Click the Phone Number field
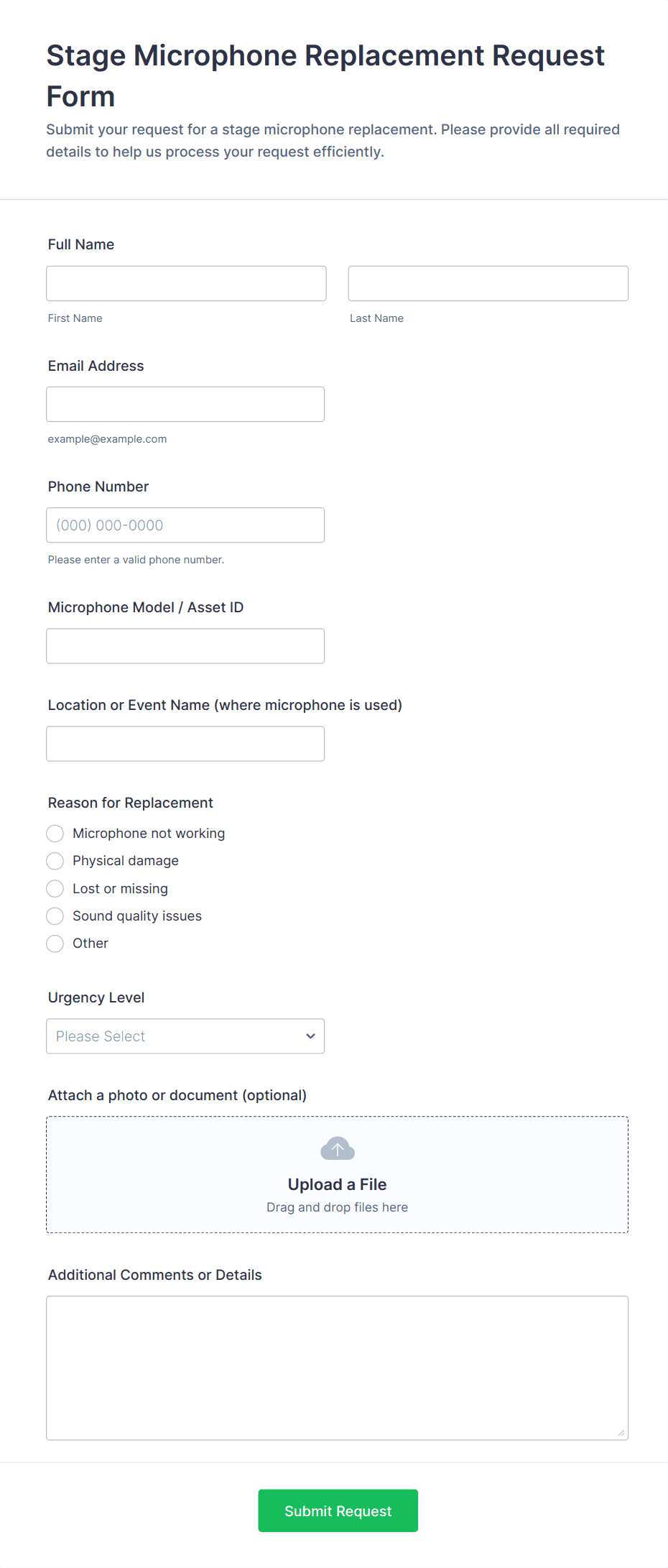This screenshot has width=668, height=1568. coord(185,525)
